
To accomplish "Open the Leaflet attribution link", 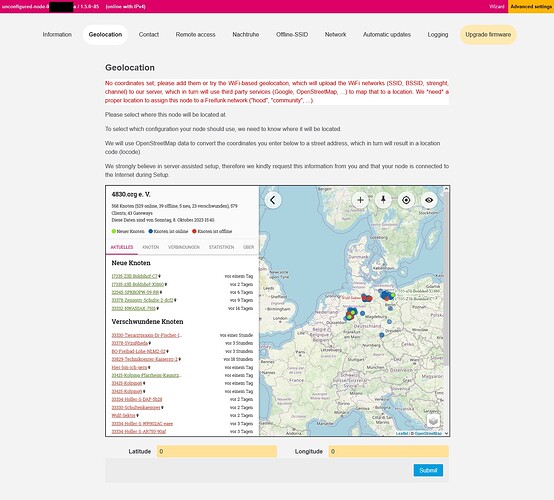I will (x=402, y=433).
